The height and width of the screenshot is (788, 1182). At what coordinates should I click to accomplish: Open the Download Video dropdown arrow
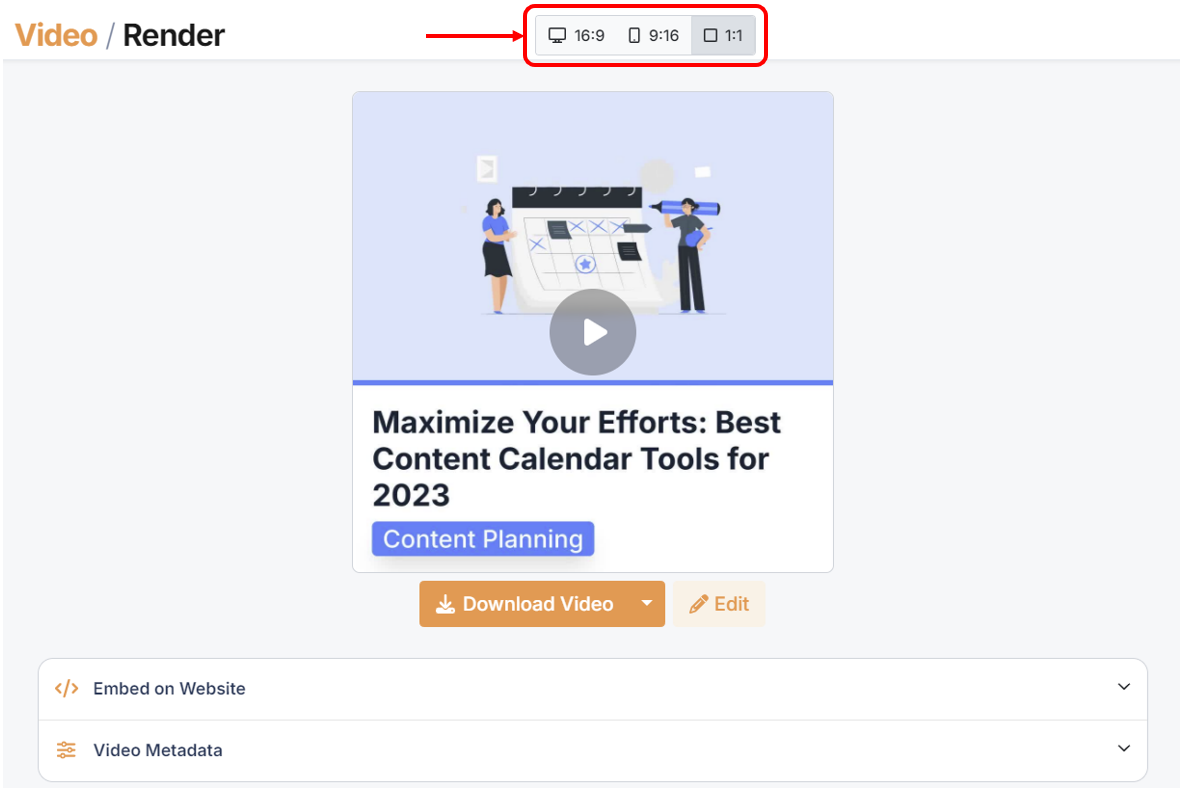click(648, 603)
